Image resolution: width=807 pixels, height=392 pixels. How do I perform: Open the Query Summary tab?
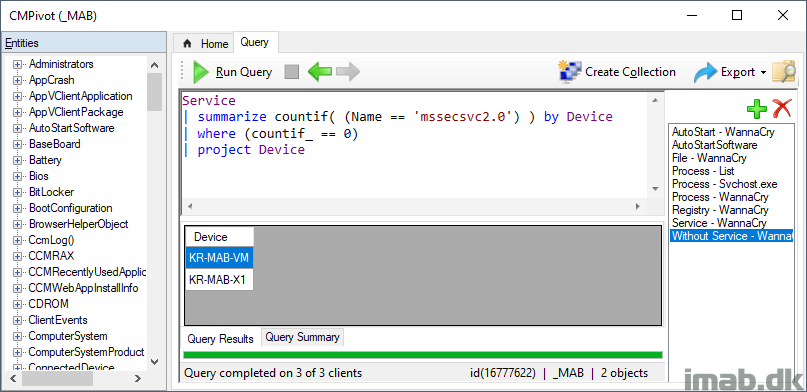click(x=302, y=337)
